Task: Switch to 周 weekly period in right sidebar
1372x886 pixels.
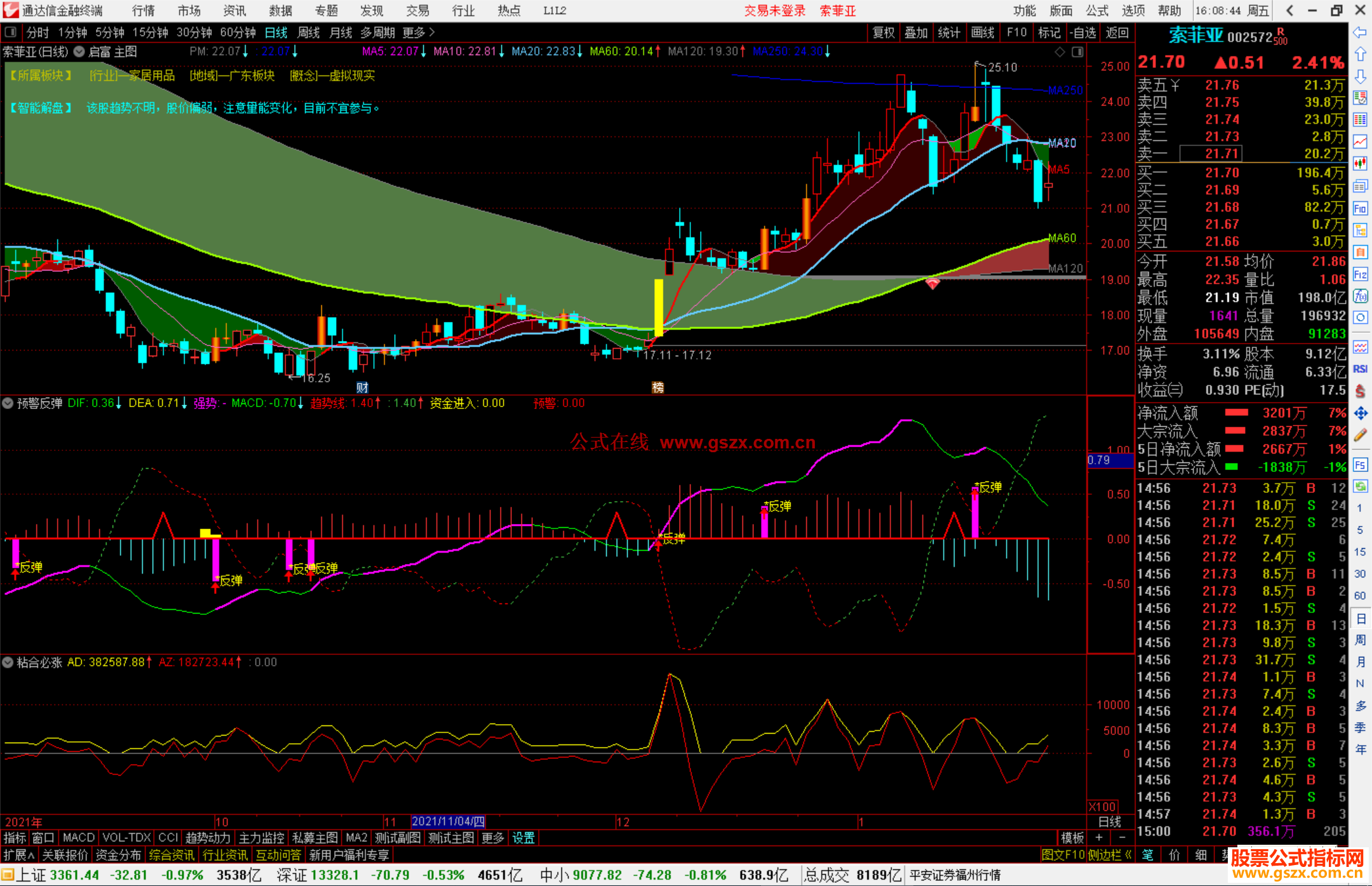Action: click(x=1360, y=640)
